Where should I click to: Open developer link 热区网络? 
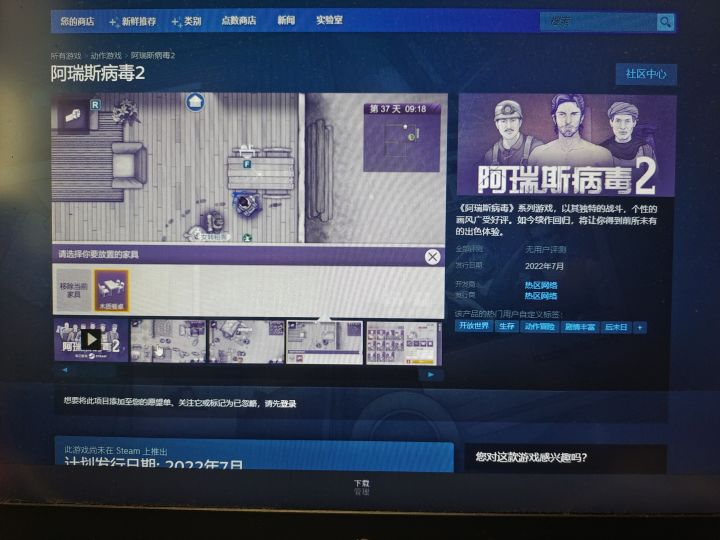(541, 285)
